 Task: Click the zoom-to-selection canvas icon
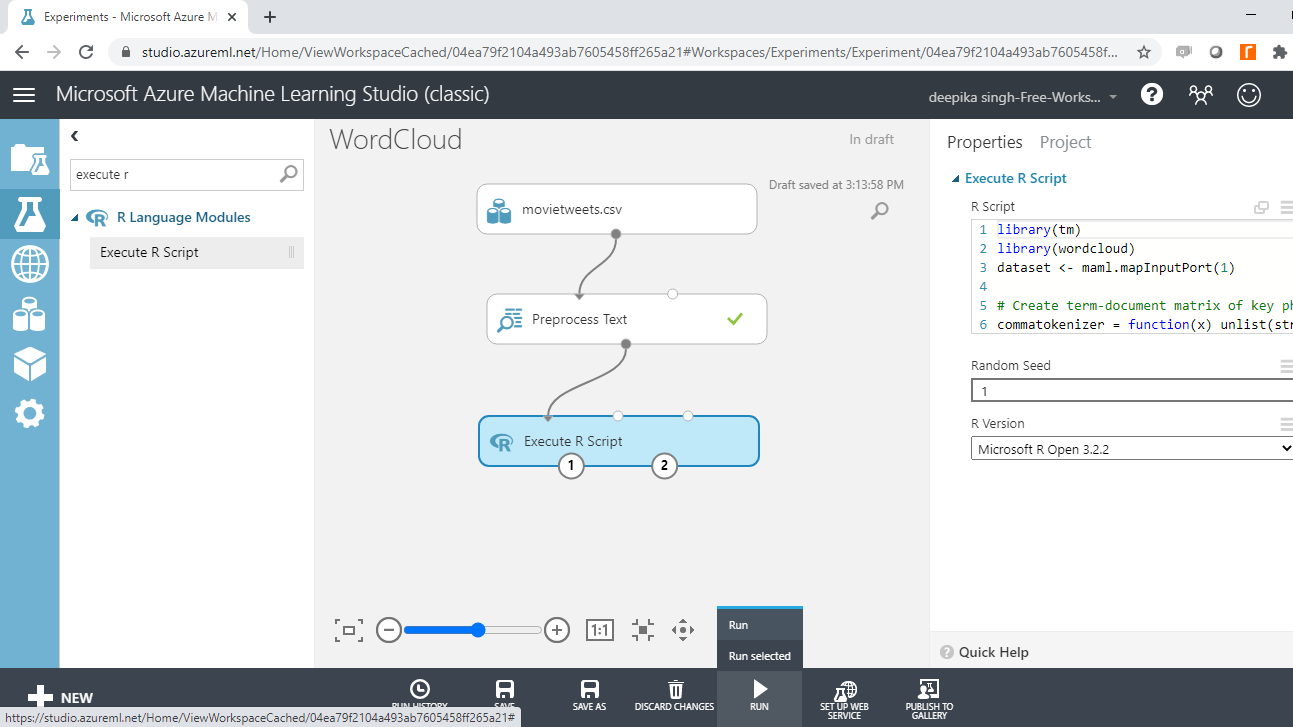click(643, 630)
